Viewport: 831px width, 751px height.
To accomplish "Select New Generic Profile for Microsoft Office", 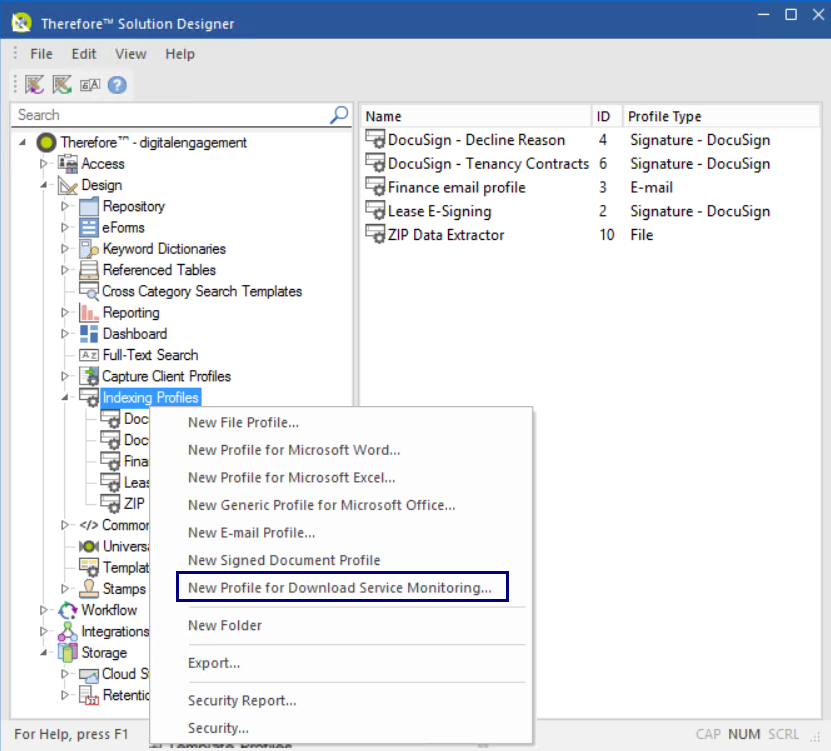I will [x=341, y=505].
